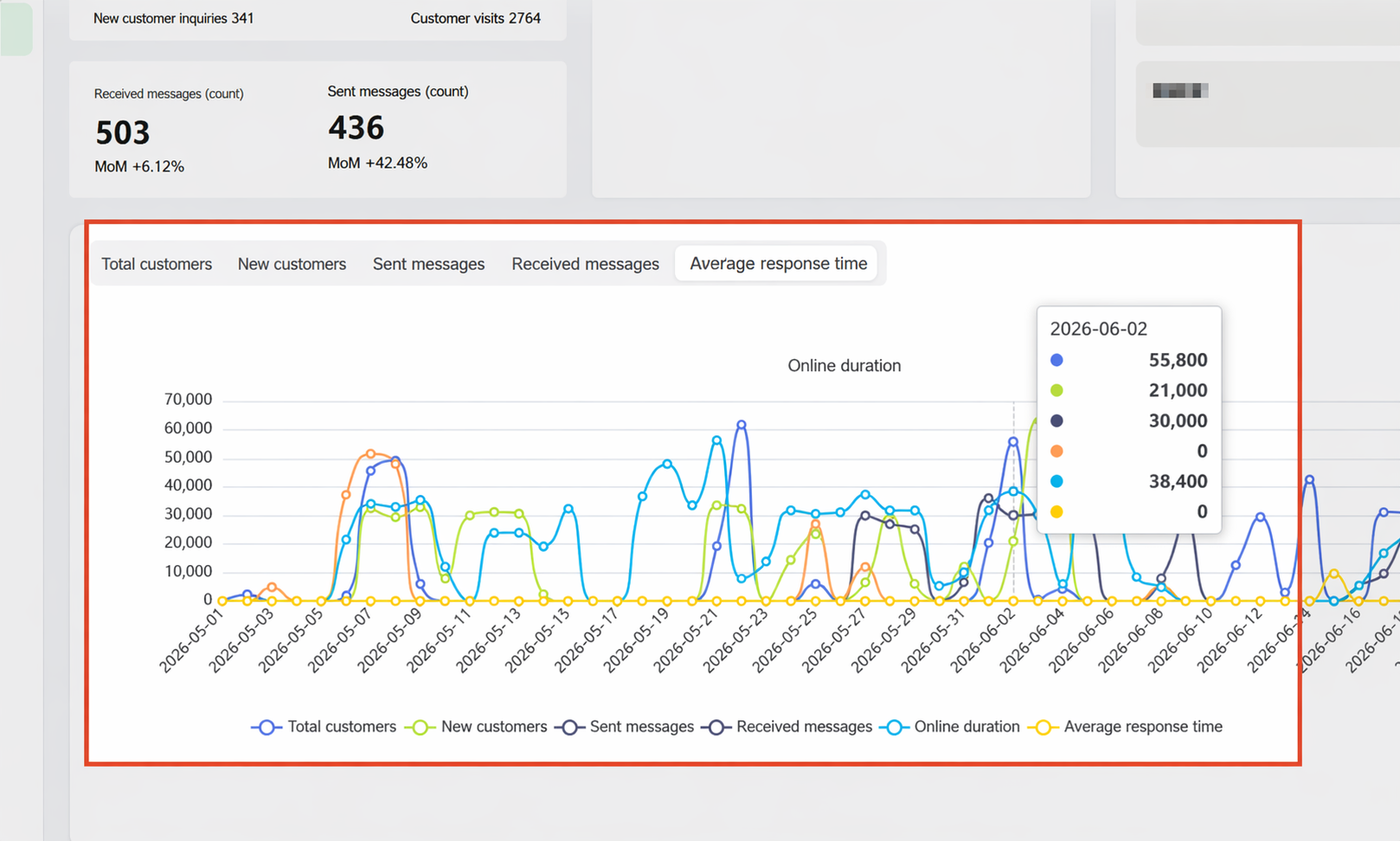
Task: Click the Received messages (count) label
Action: pos(169,93)
